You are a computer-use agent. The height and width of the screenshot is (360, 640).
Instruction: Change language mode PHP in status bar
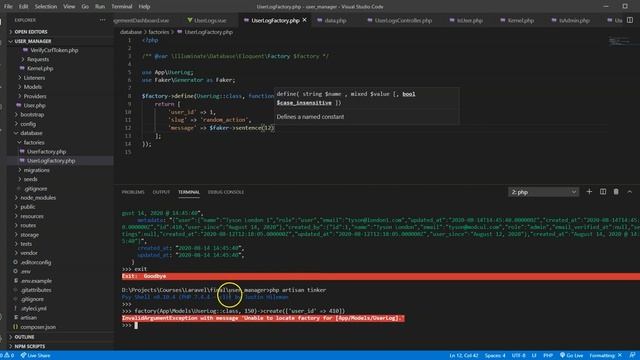point(548,356)
